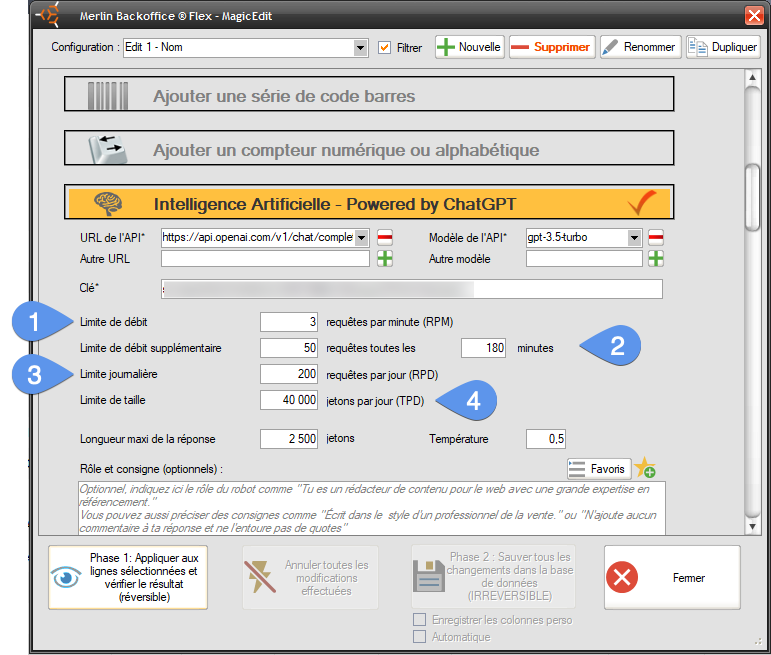Enable the Automatique checkbox
The width and height of the screenshot is (771, 655).
point(419,637)
